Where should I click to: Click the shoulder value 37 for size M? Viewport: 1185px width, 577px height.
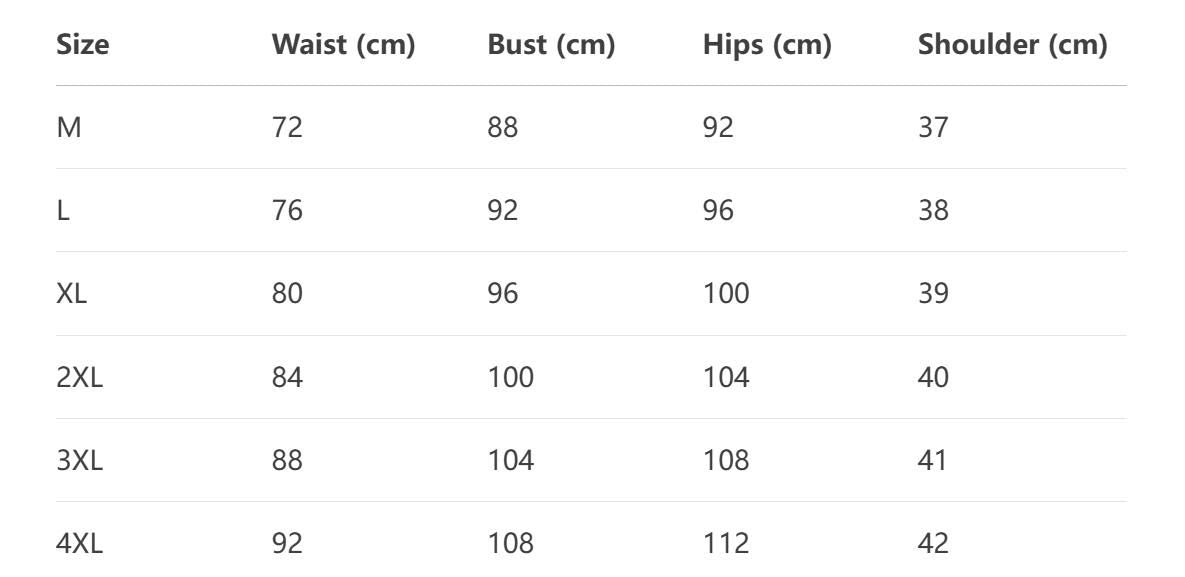933,127
